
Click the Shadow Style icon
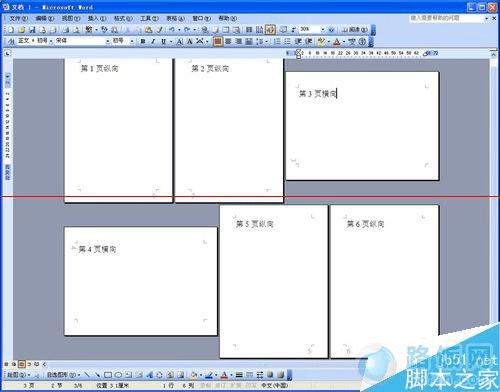pos(270,375)
